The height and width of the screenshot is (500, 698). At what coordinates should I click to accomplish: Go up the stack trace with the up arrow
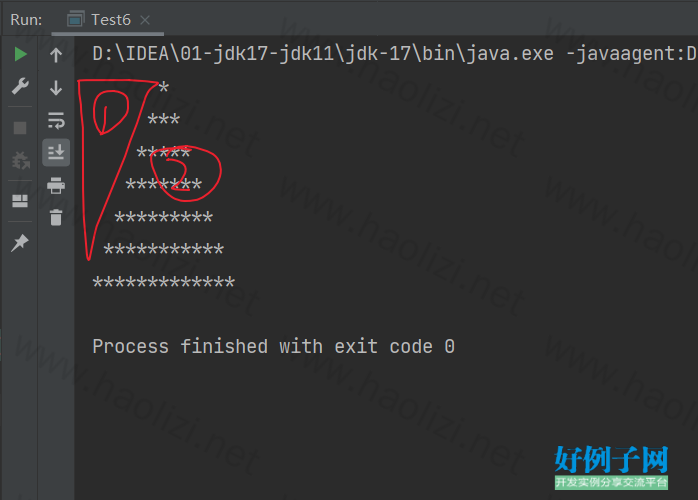[56, 55]
